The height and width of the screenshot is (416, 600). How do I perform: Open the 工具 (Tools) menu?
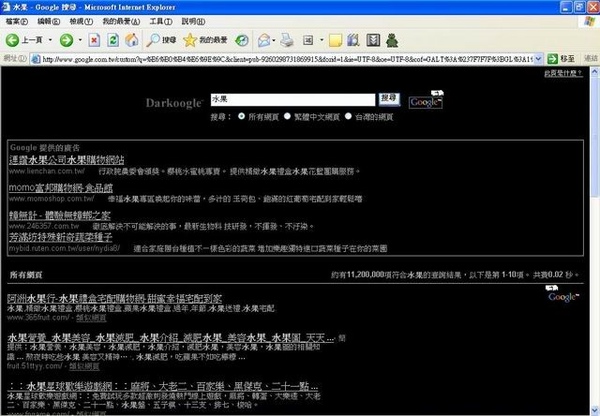click(x=161, y=21)
